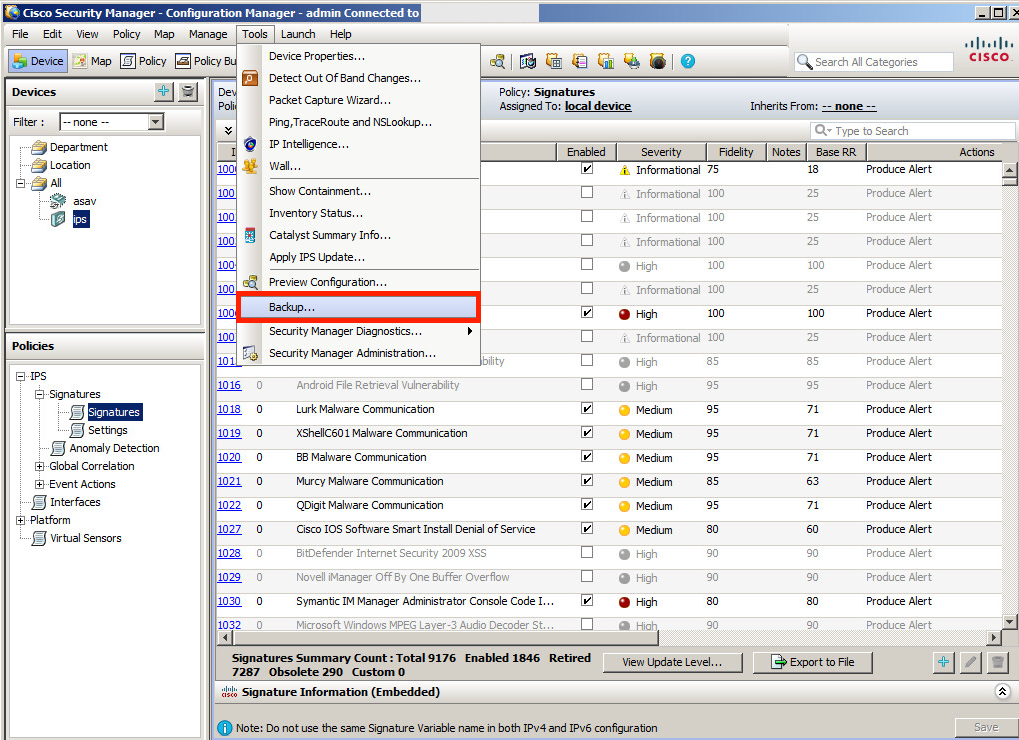Select Apply IPS Update... menu item
1019x740 pixels.
[359, 257]
